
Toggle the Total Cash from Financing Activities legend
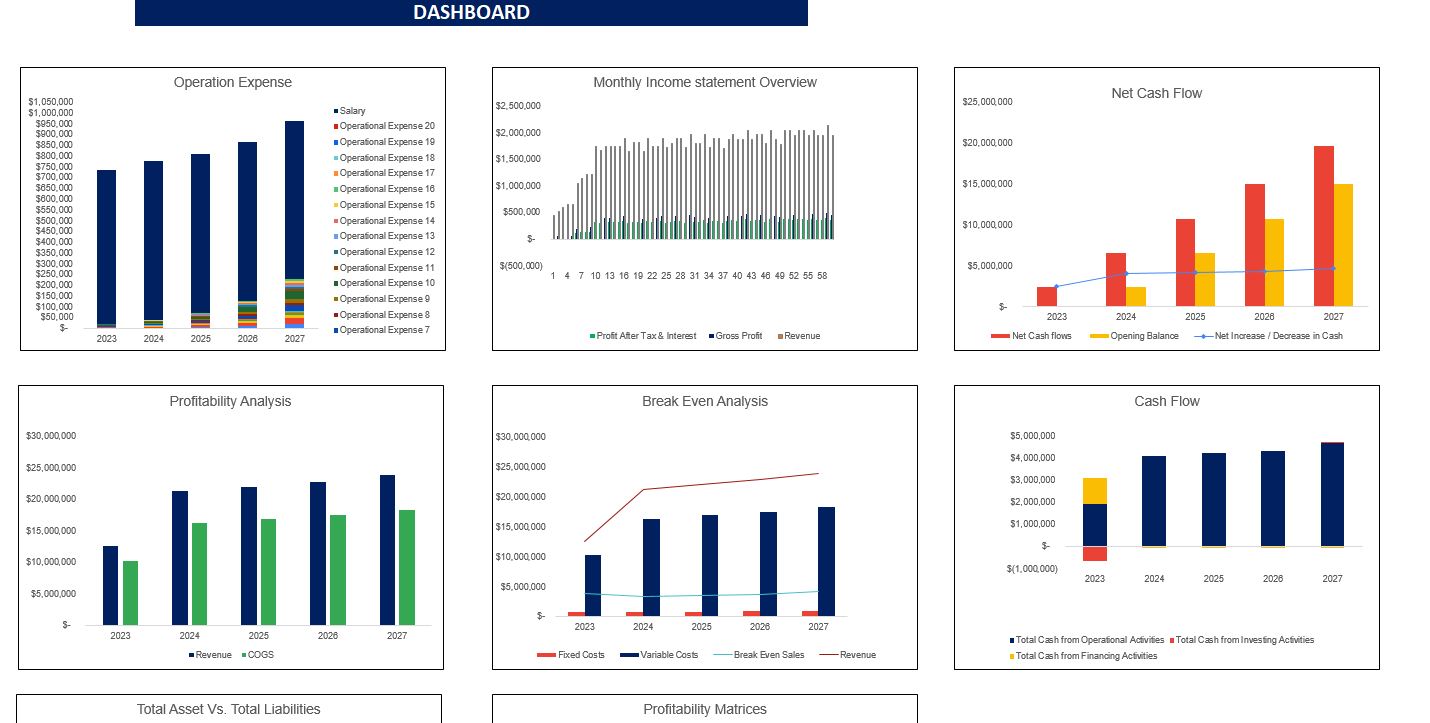pyautogui.click(x=1011, y=656)
